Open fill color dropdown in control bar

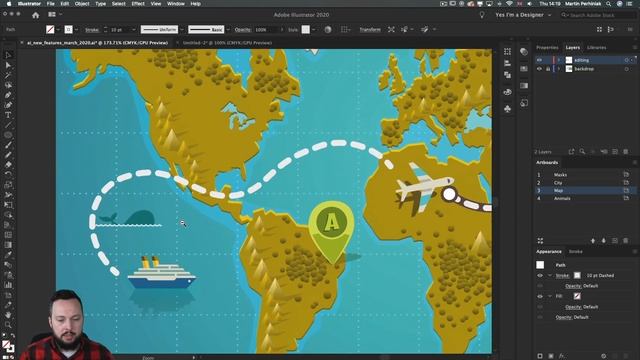pos(58,30)
